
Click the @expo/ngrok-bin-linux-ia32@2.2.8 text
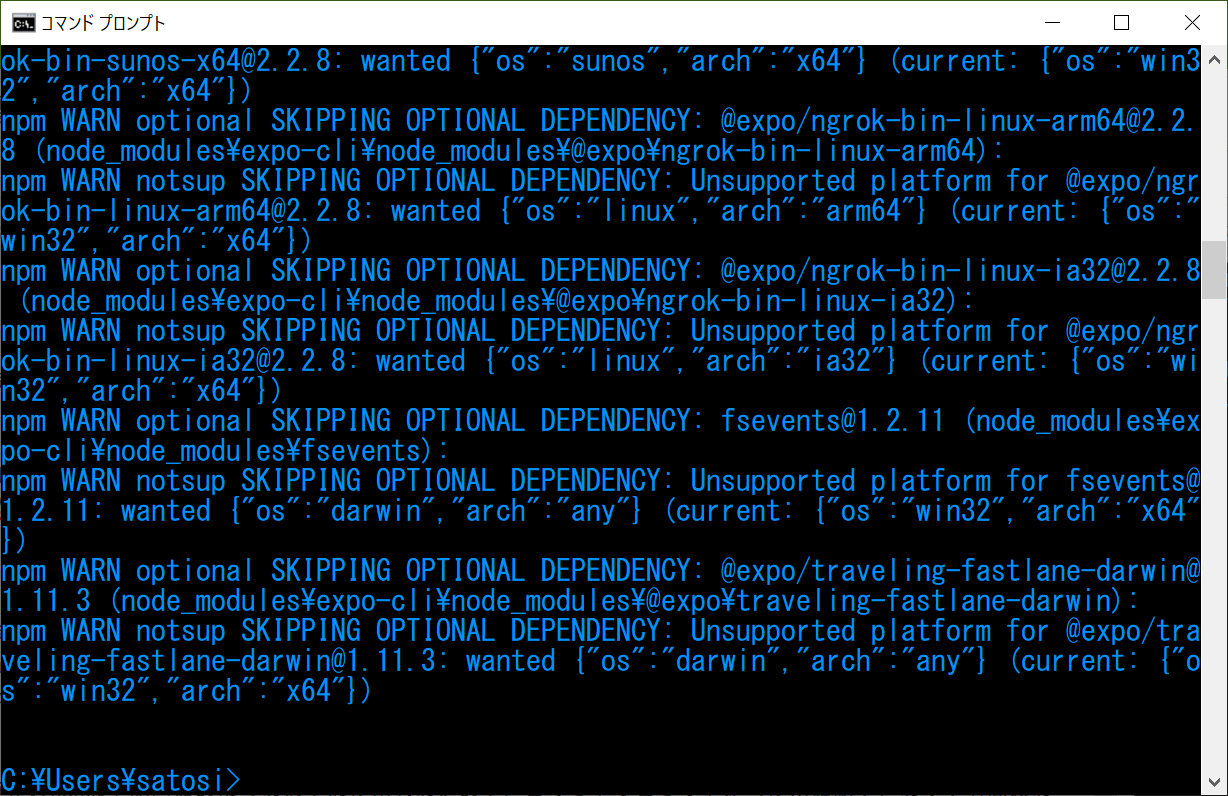click(960, 271)
